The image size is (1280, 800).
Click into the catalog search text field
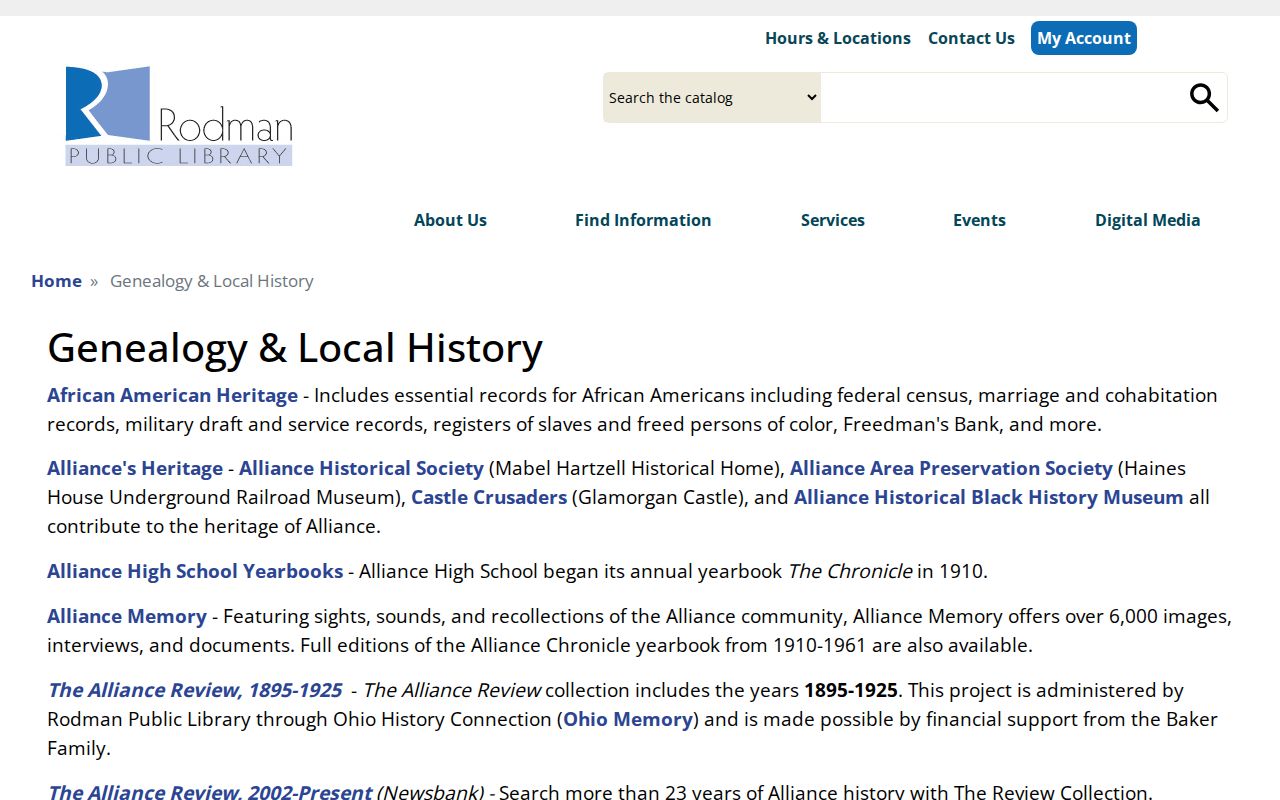coord(1001,97)
